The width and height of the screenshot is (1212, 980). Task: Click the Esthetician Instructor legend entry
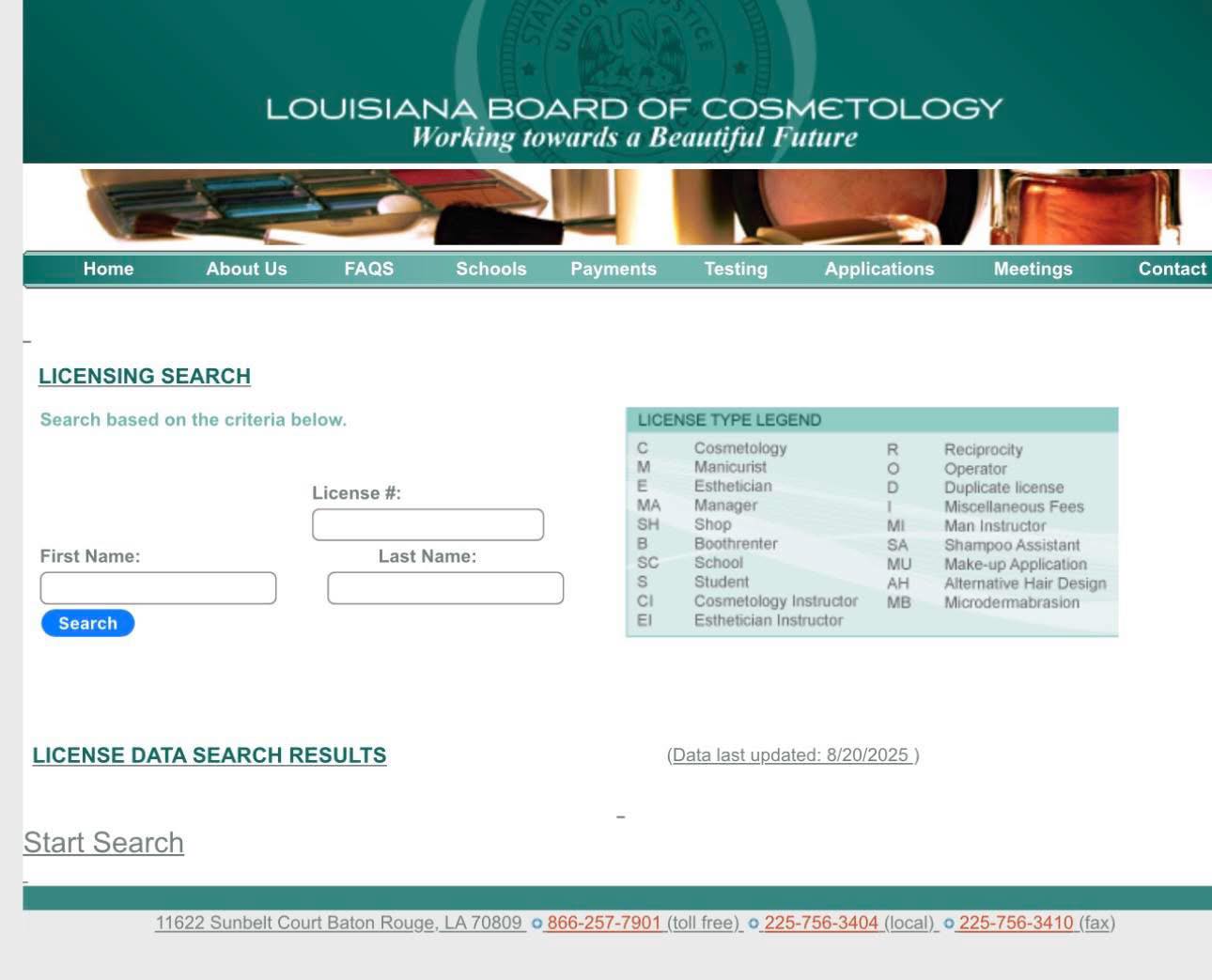(769, 620)
